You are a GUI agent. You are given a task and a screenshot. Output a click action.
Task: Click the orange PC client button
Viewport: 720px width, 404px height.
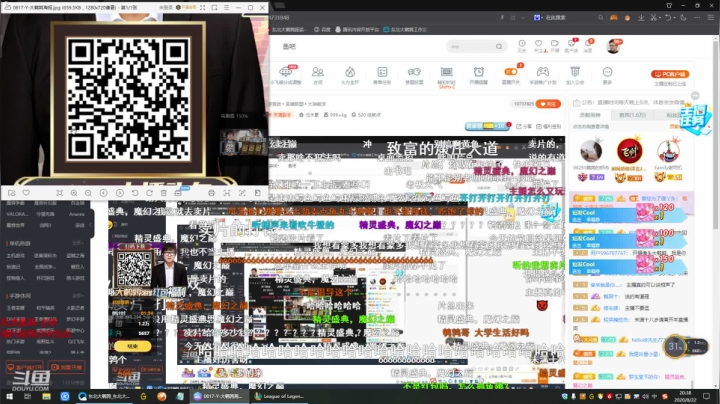click(670, 74)
